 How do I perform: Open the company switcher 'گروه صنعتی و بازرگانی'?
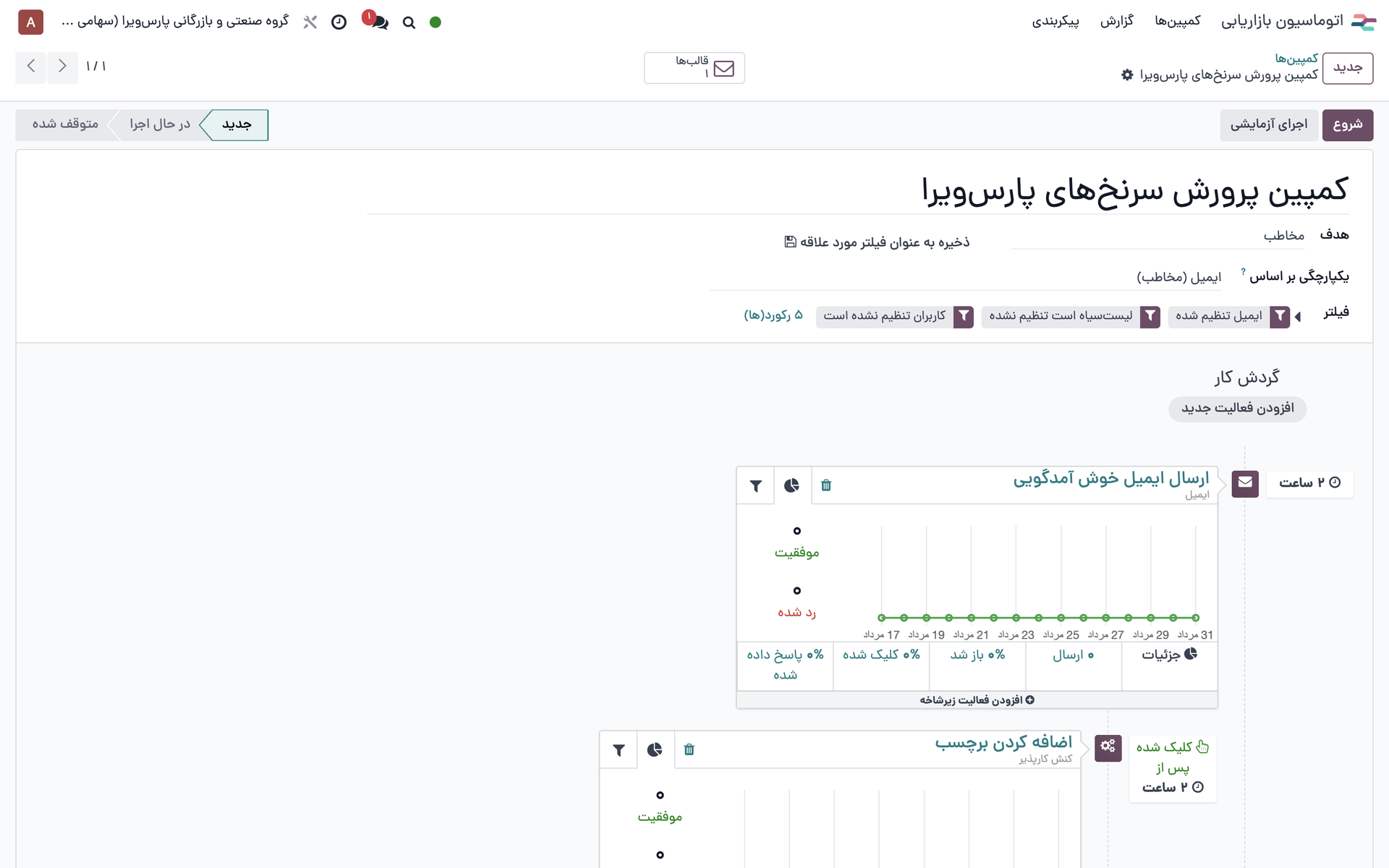coord(175,21)
